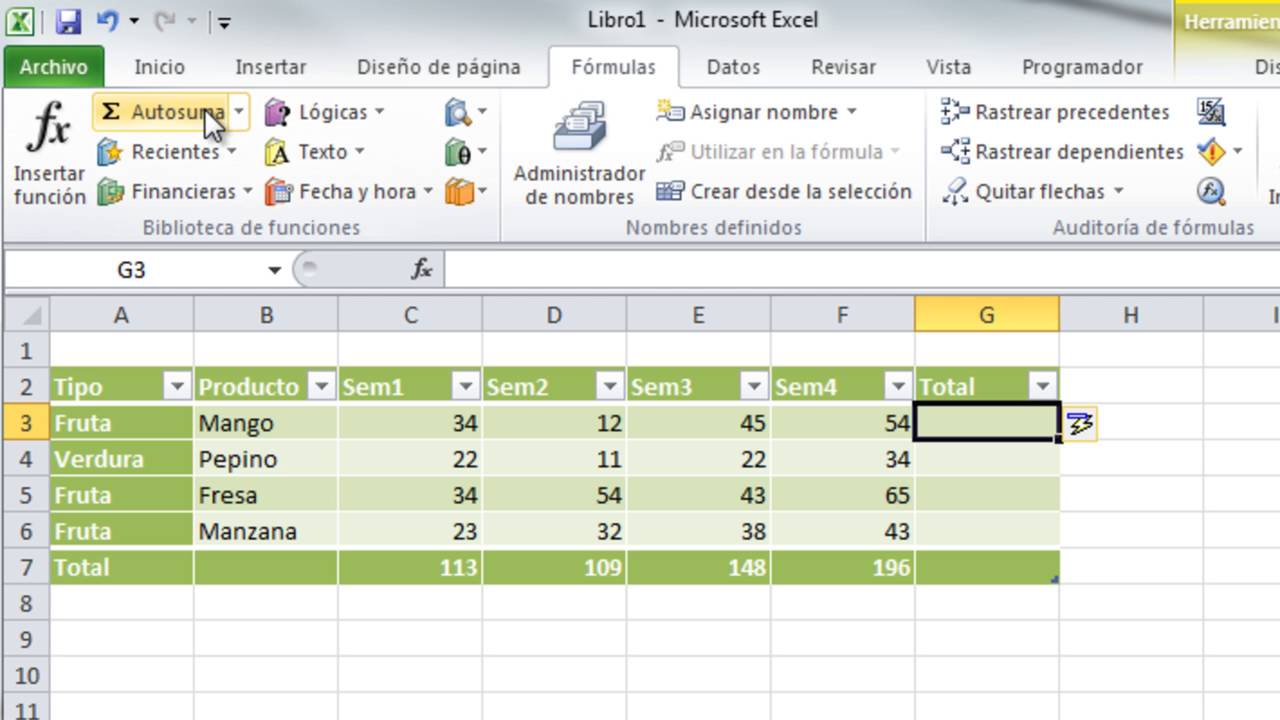Image resolution: width=1280 pixels, height=720 pixels.
Task: Click the Insertar función fx icon
Action: pos(48,127)
